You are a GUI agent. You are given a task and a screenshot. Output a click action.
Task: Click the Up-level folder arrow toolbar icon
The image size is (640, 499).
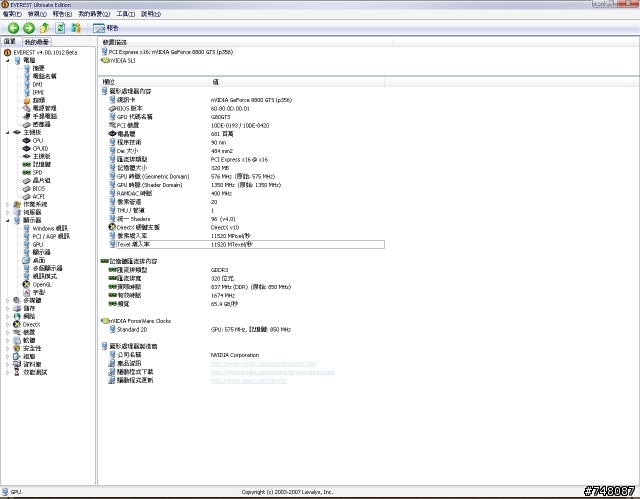tap(44, 28)
